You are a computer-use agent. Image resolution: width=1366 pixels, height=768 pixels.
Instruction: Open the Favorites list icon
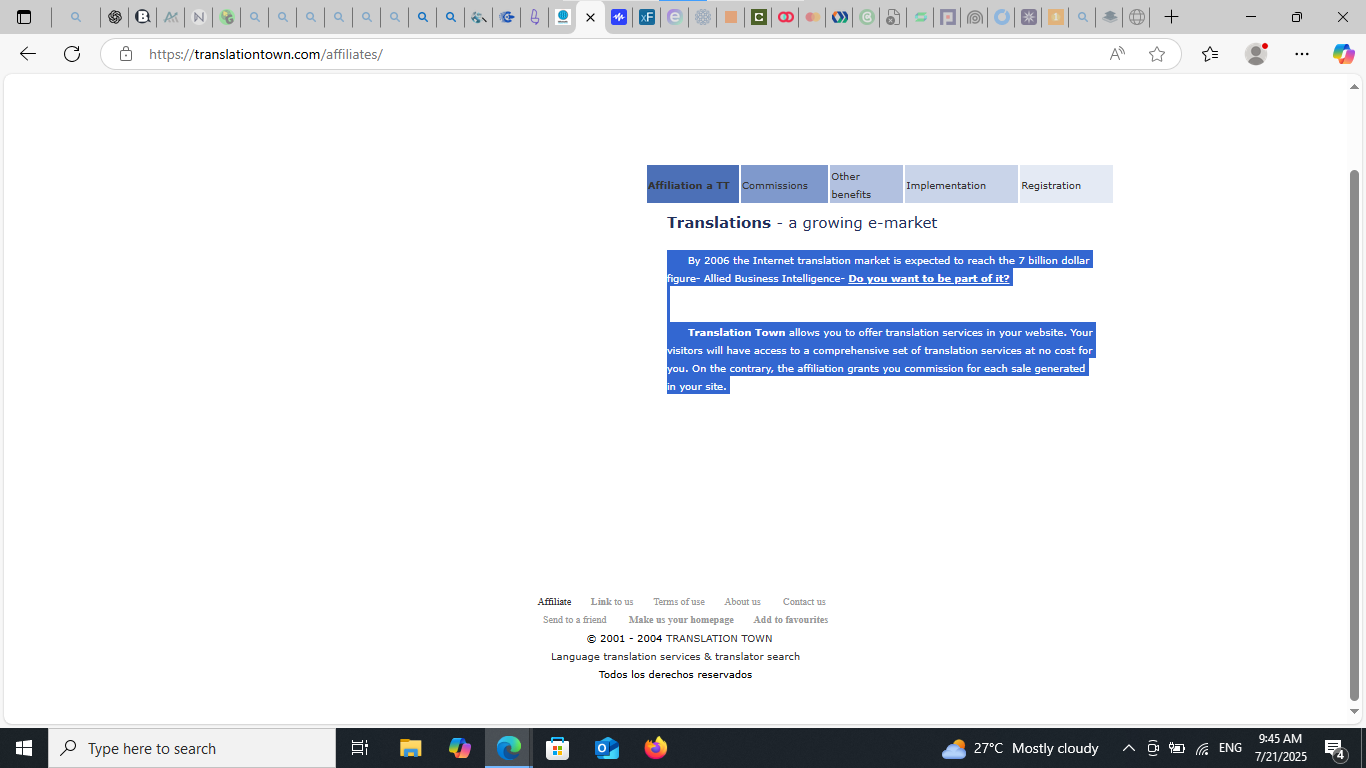pos(1210,54)
